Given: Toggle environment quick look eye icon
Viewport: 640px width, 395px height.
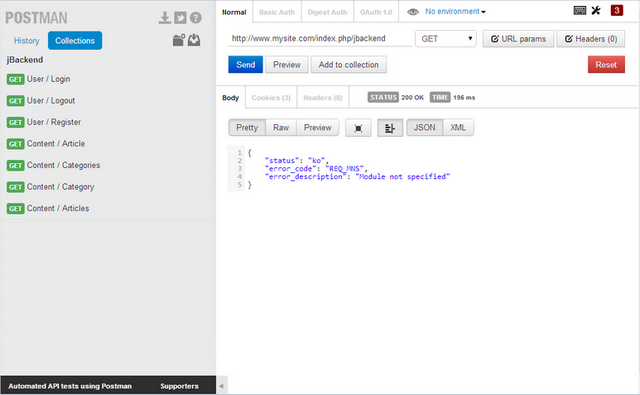Looking at the screenshot, I should pos(413,12).
